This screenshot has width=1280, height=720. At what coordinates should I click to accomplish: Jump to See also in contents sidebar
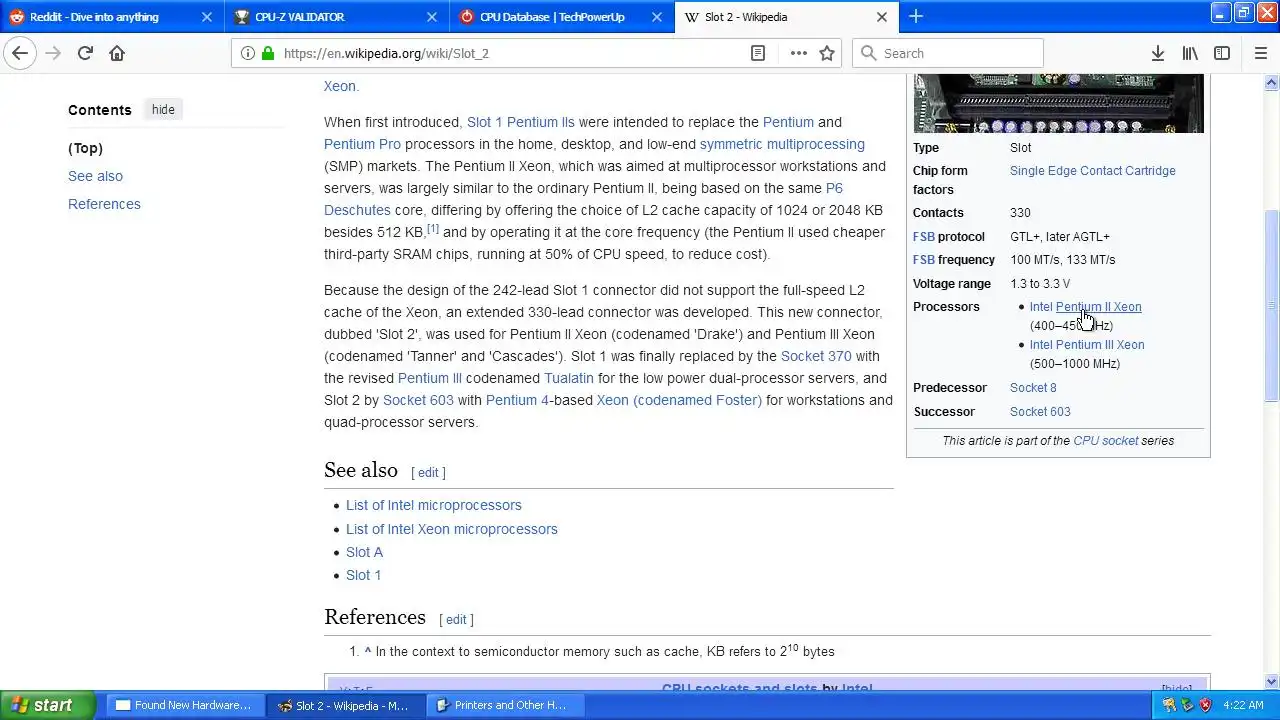(x=95, y=176)
